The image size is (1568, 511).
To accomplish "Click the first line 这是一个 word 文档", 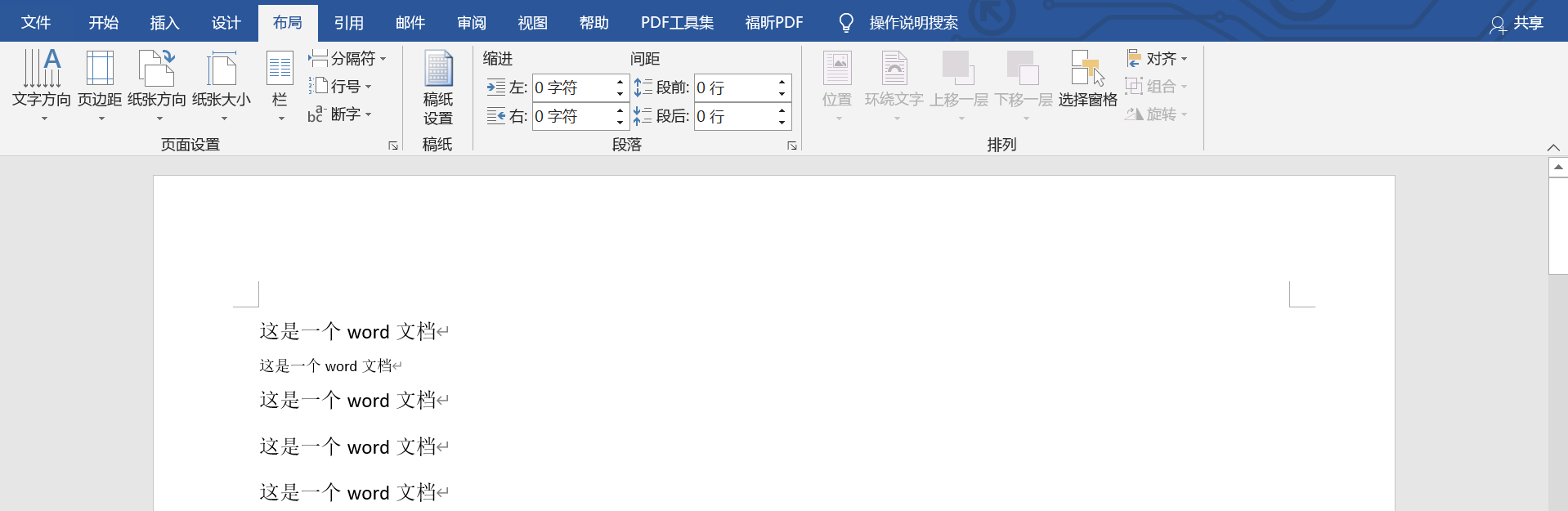I will pyautogui.click(x=348, y=332).
